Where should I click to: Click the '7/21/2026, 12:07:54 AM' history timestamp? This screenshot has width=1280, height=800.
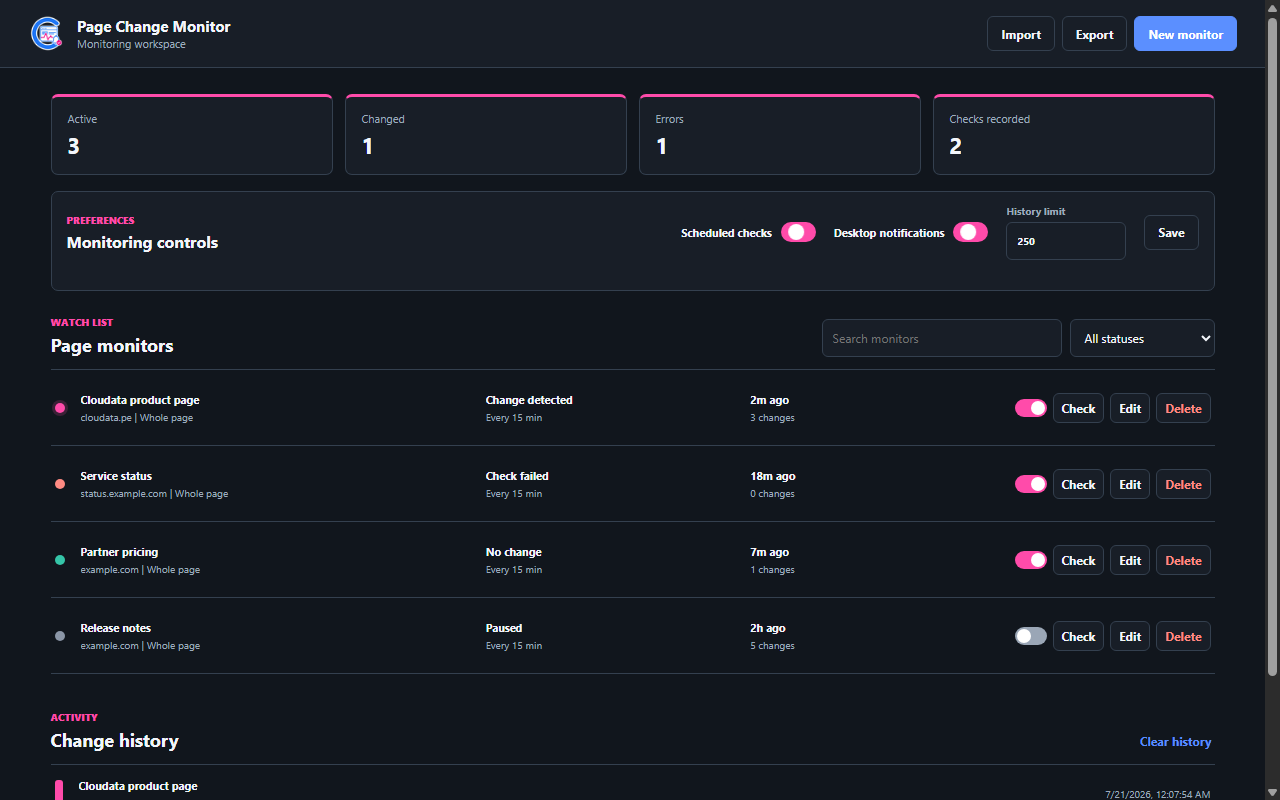pos(1157,794)
